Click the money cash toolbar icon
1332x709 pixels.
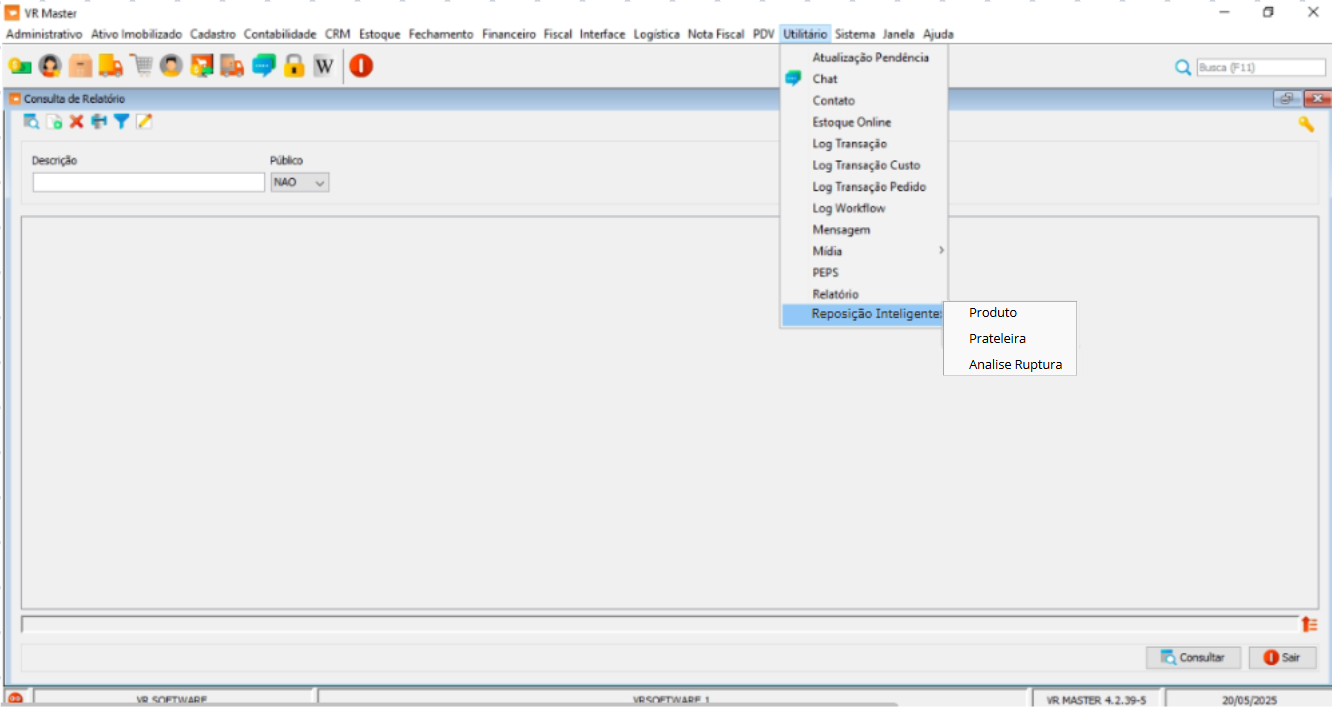tap(20, 66)
